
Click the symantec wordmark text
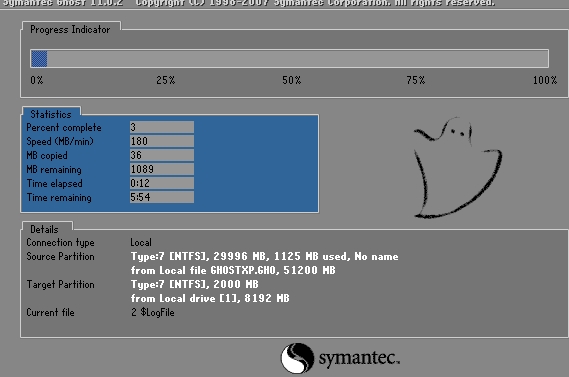click(359, 358)
